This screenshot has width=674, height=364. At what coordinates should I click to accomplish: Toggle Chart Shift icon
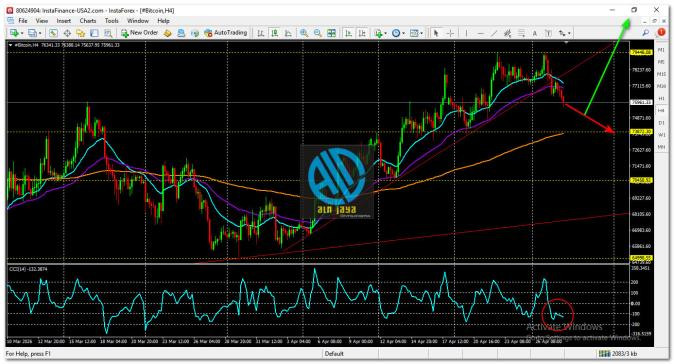(362, 33)
